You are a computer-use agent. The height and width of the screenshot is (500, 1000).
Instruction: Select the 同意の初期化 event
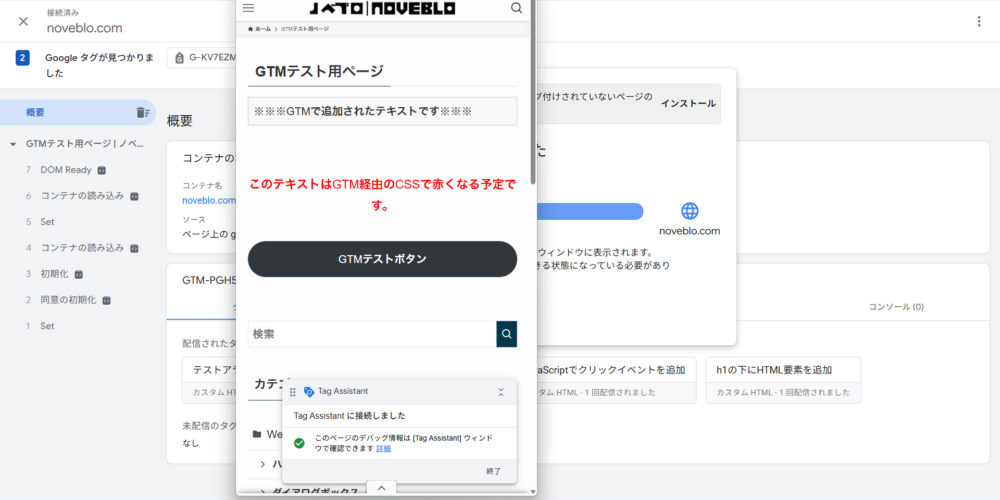[68, 300]
